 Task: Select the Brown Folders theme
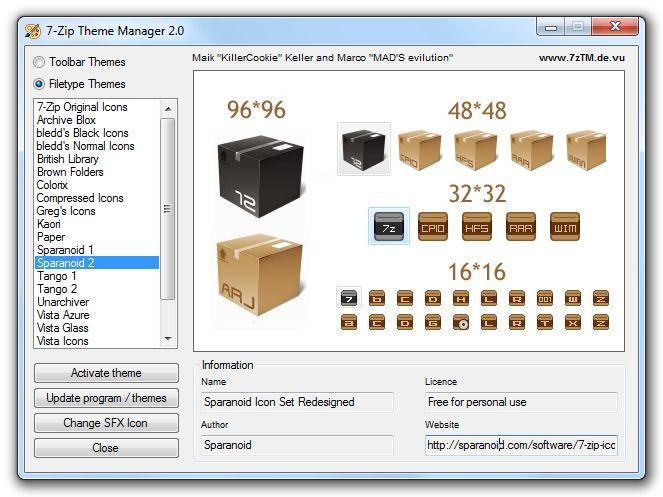point(70,172)
